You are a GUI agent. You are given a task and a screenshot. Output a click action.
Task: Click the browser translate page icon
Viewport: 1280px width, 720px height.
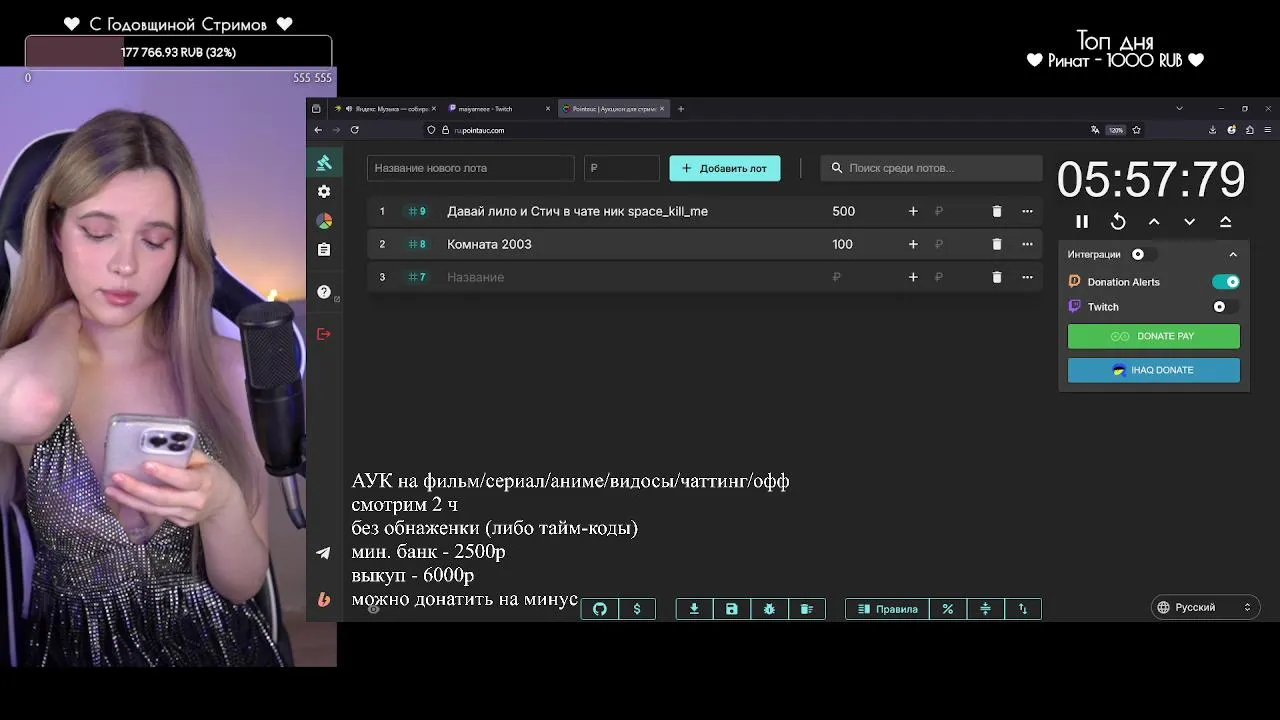[x=1095, y=130]
